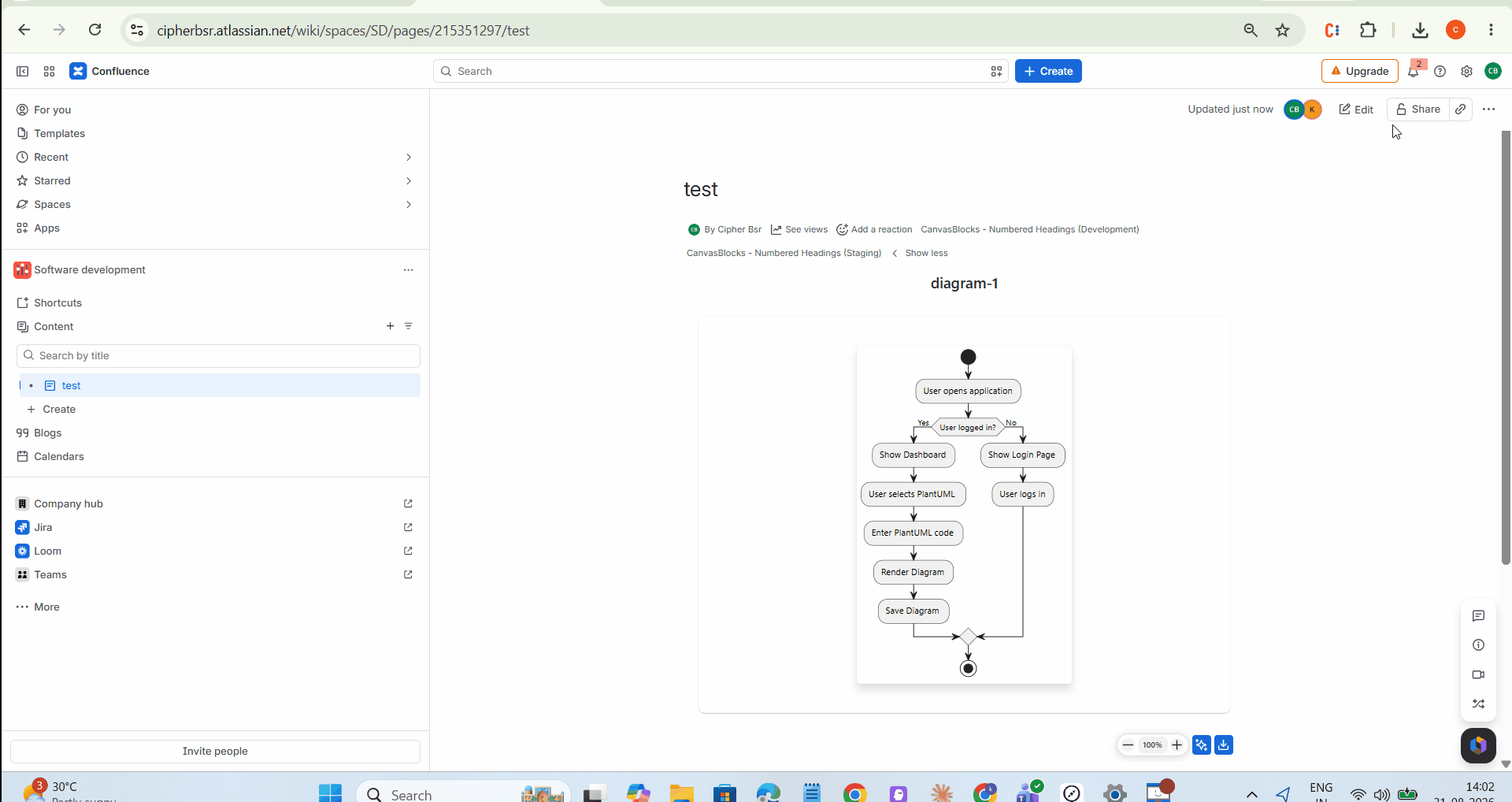Zoom in the diagram with plus icon
1512x802 pixels.
coord(1177,744)
